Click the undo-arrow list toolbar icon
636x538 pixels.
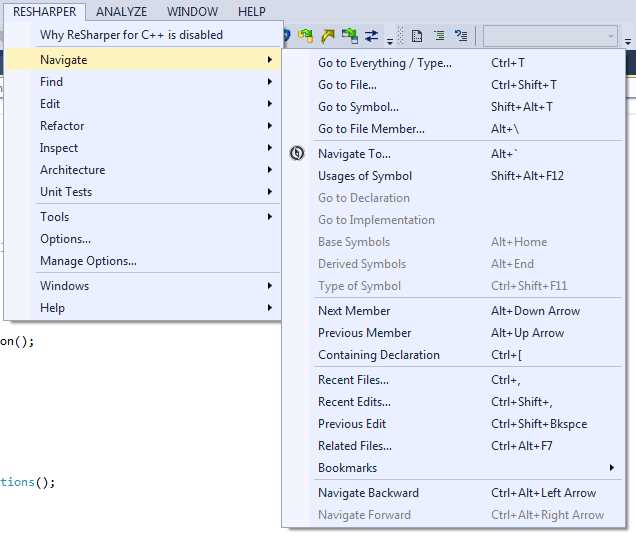(461, 36)
